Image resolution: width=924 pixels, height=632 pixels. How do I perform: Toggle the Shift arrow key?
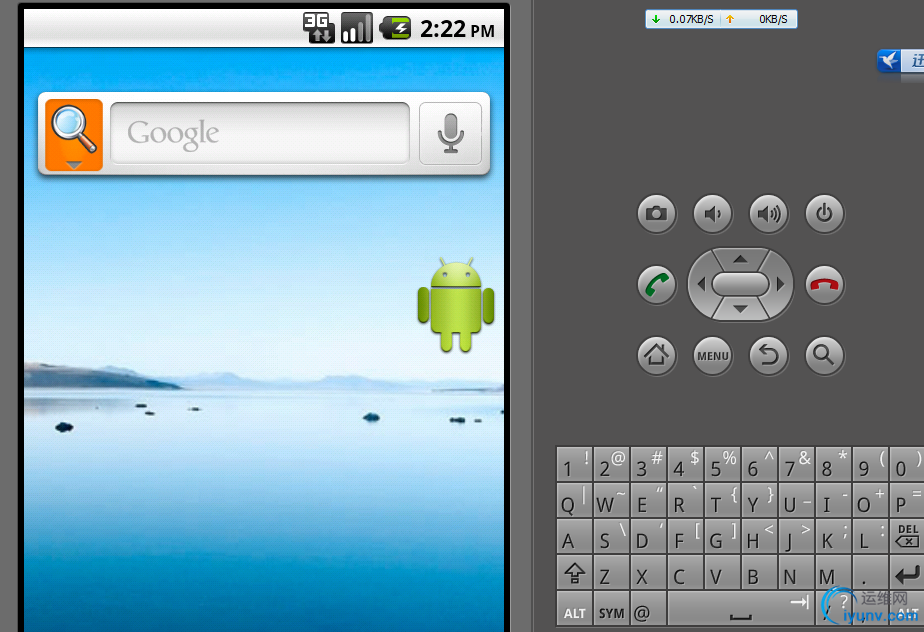[575, 572]
